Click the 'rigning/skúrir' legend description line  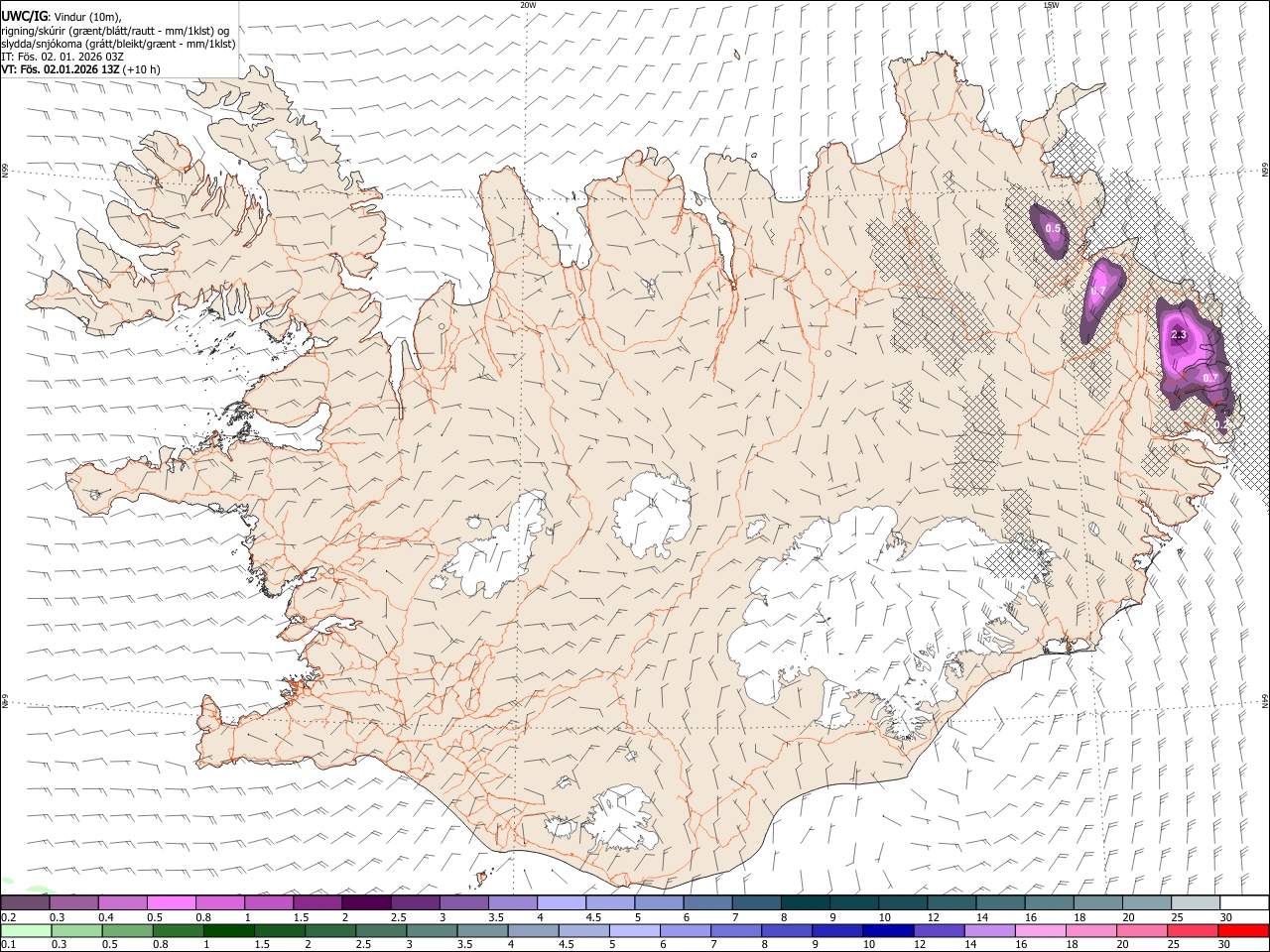[115, 30]
